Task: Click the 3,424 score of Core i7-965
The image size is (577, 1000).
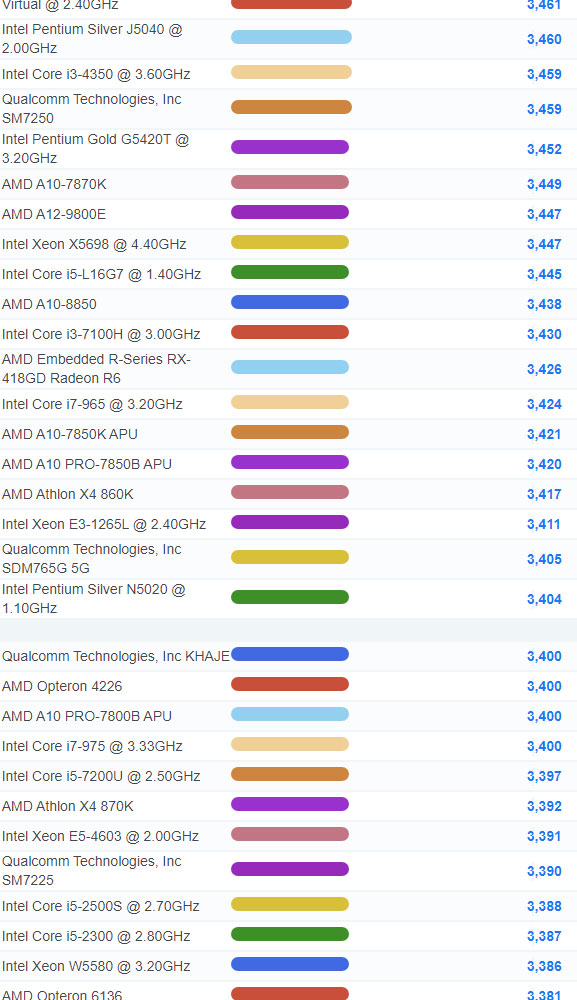Action: click(x=544, y=404)
